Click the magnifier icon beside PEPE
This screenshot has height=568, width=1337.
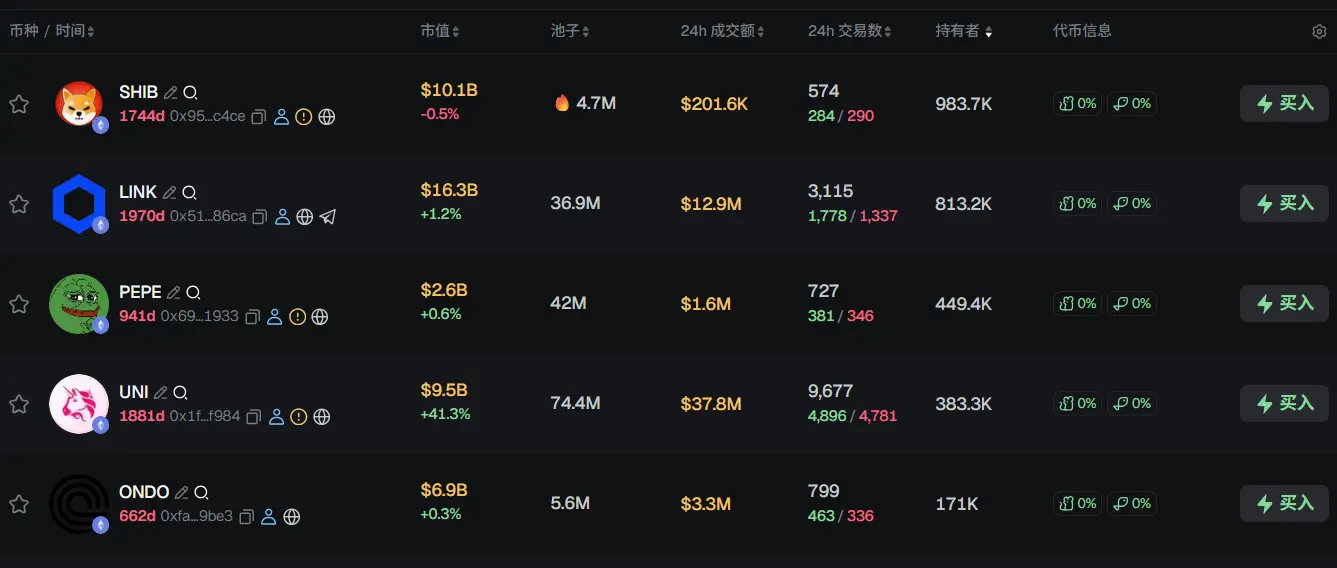point(193,293)
